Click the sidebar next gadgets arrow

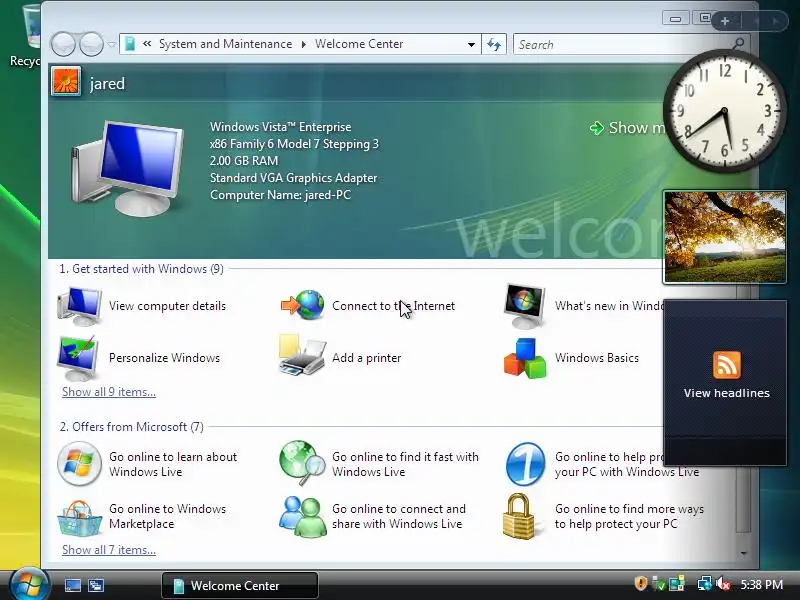pyautogui.click(x=776, y=21)
